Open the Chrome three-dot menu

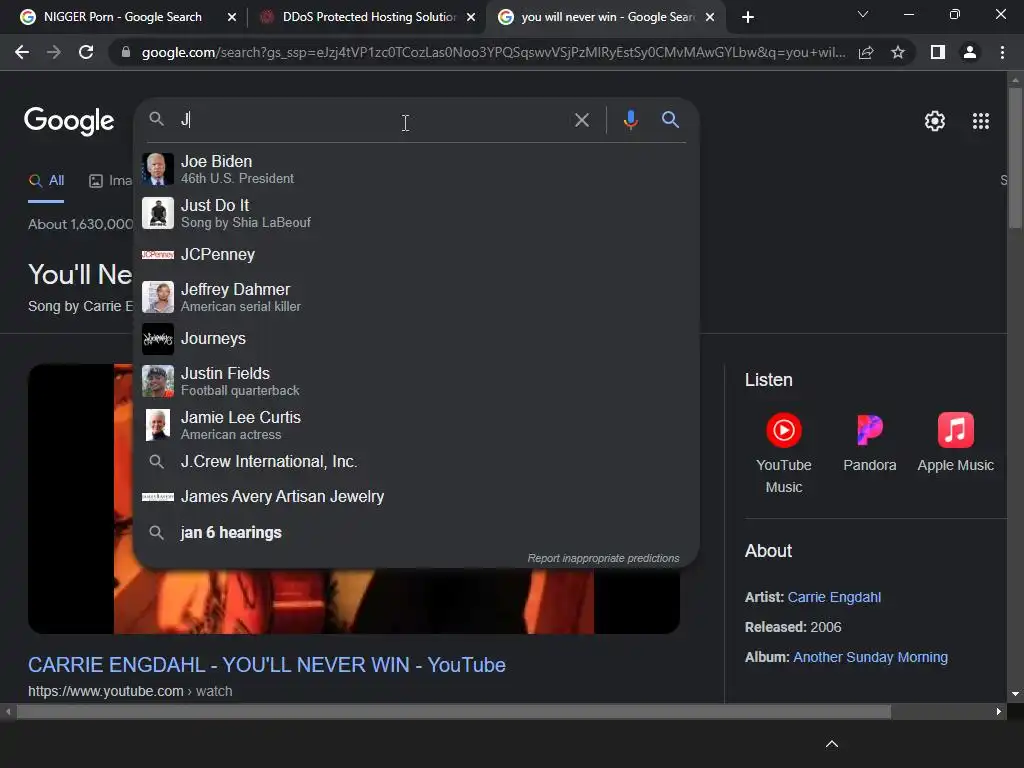click(x=1002, y=52)
